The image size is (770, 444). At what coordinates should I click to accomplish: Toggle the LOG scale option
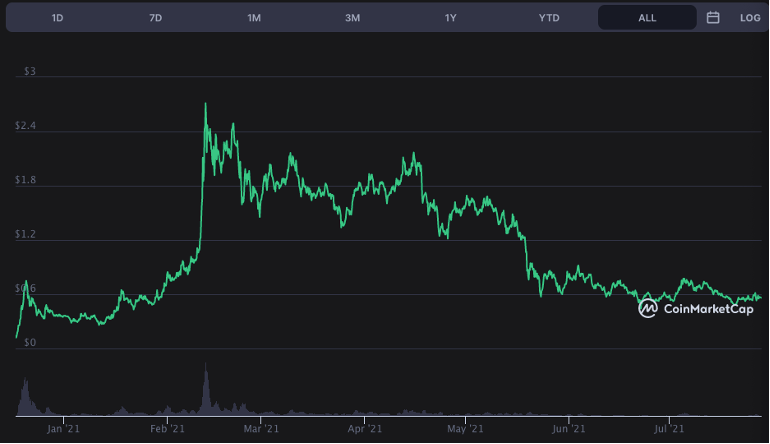point(750,18)
